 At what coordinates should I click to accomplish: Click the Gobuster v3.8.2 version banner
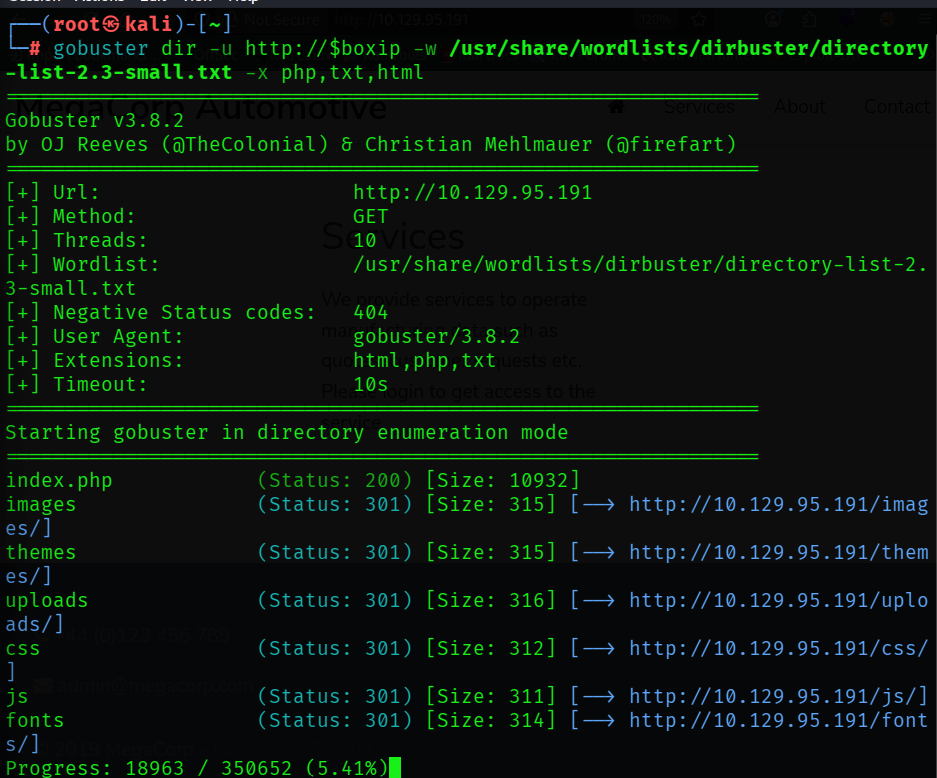(x=94, y=121)
